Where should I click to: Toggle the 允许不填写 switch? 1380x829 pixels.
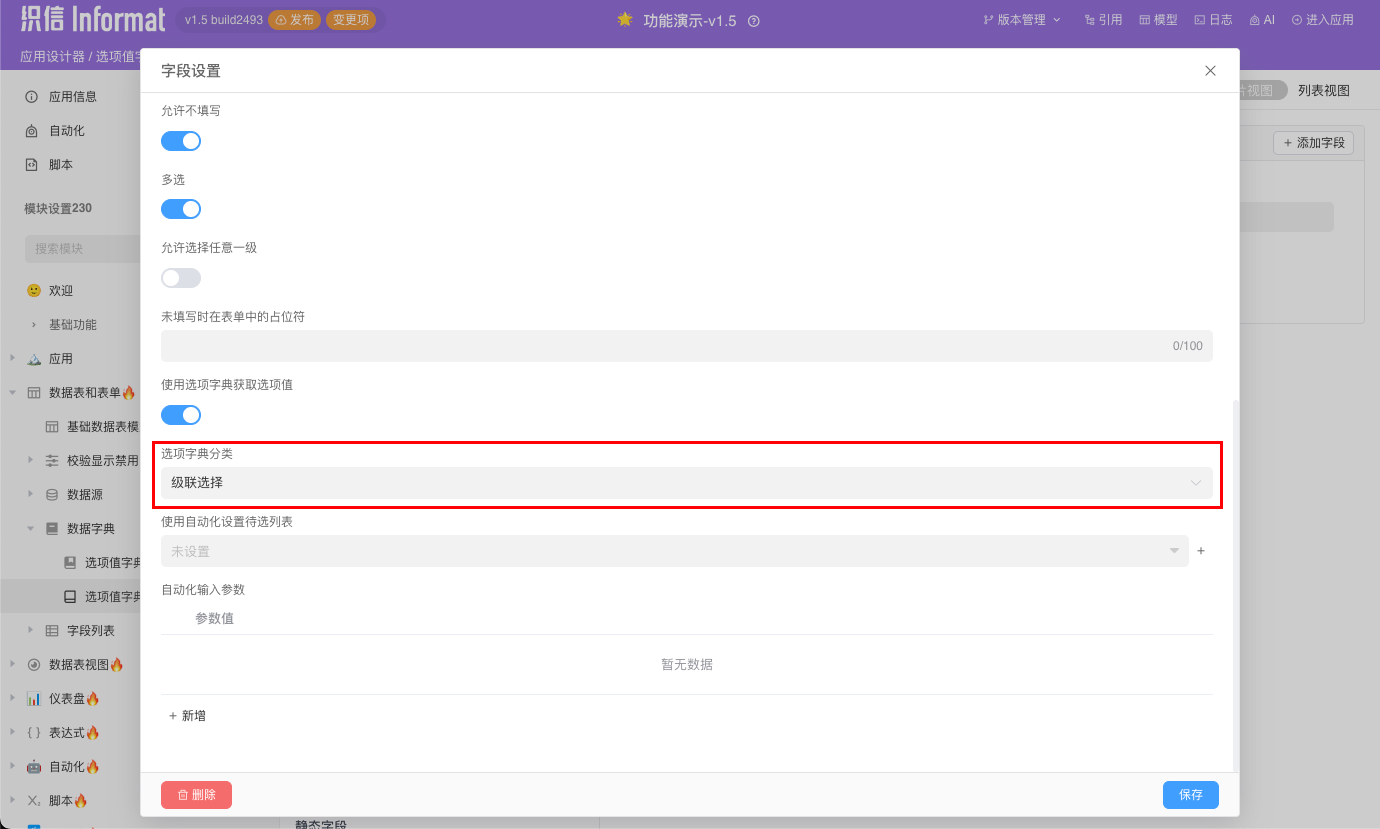[x=181, y=141]
